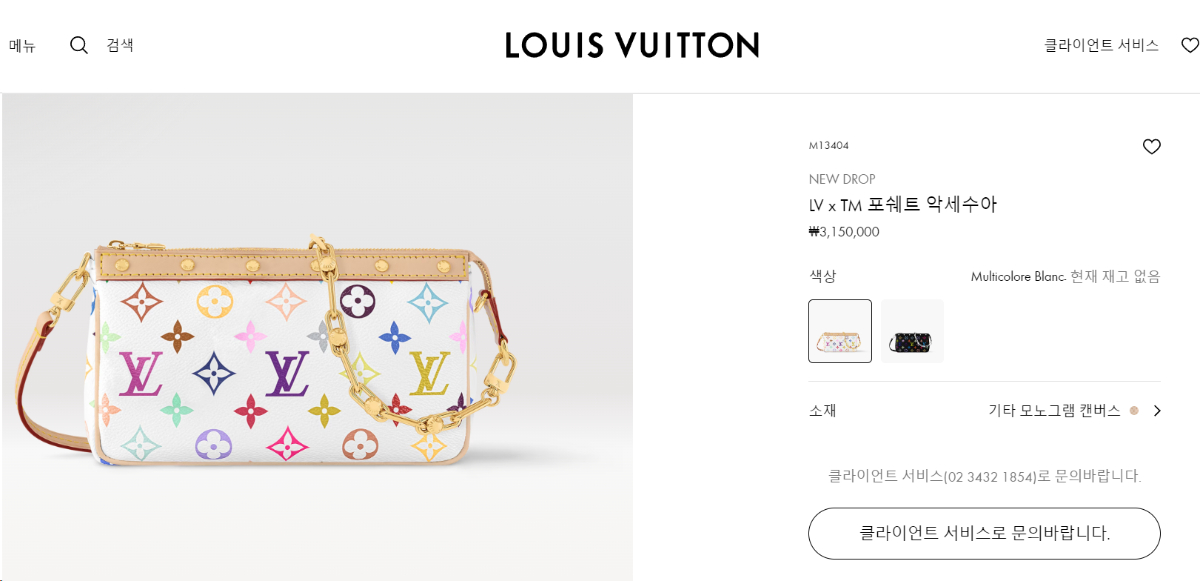The width and height of the screenshot is (1200, 581).
Task: Click the 소재 material label
Action: point(822,410)
